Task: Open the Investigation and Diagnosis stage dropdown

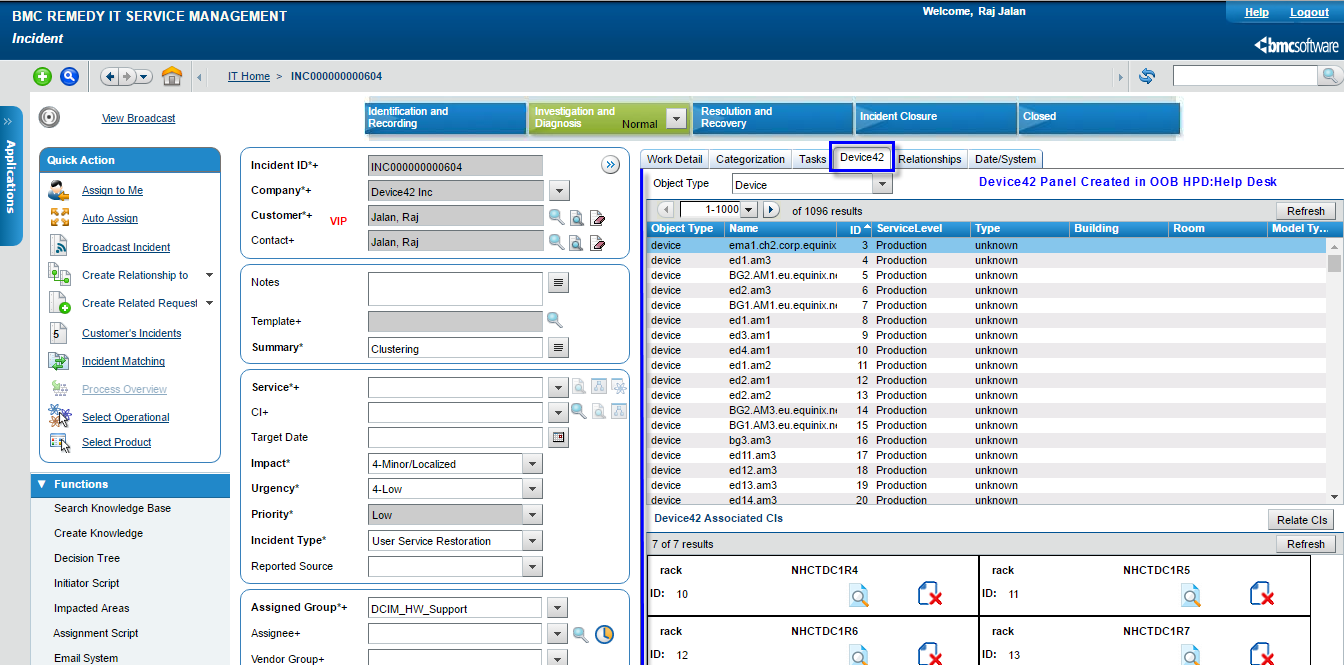Action: [x=677, y=118]
